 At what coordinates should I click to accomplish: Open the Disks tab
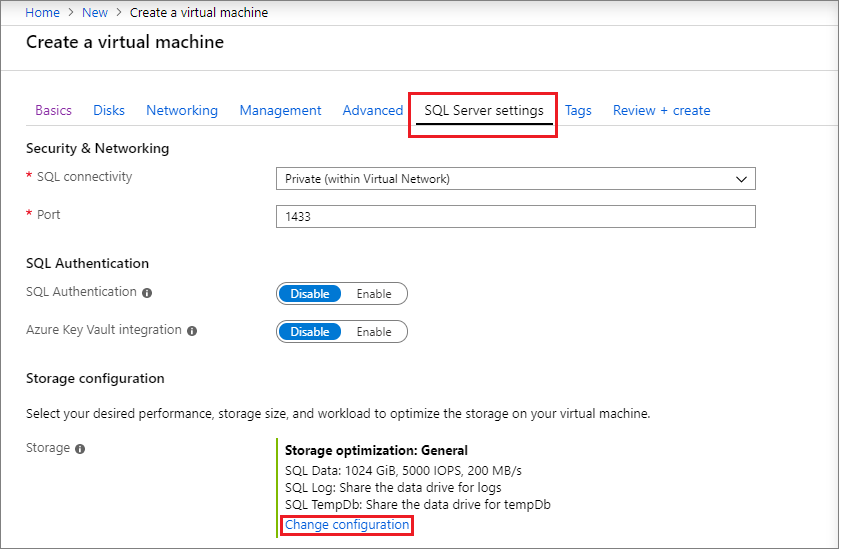[109, 111]
